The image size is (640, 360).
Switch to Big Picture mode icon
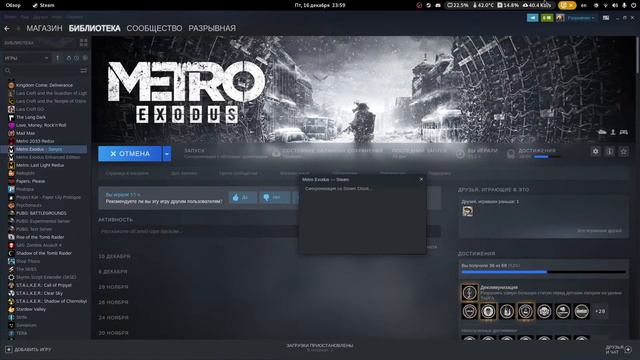coord(606,18)
